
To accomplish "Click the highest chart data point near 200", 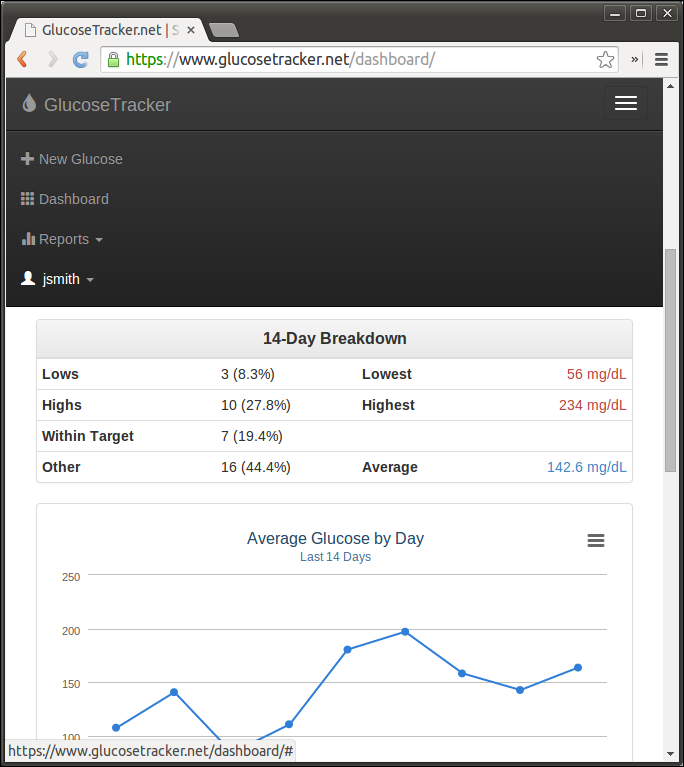I will 405,632.
